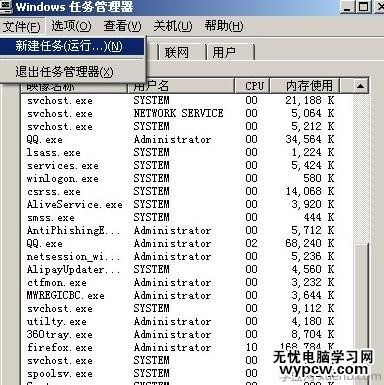
Task: Select svchost.exe row using 5,212 K
Action: coord(187,126)
